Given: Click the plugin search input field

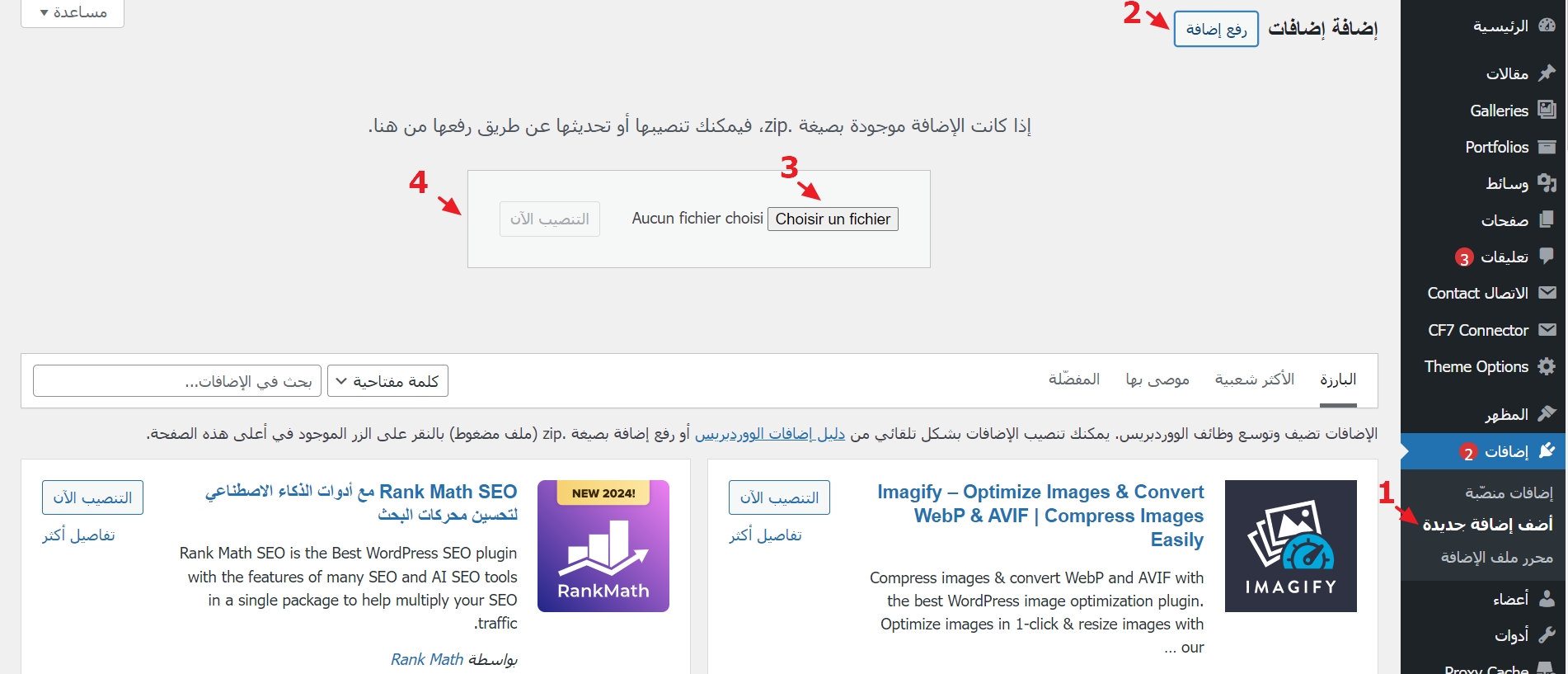Looking at the screenshot, I should (177, 381).
